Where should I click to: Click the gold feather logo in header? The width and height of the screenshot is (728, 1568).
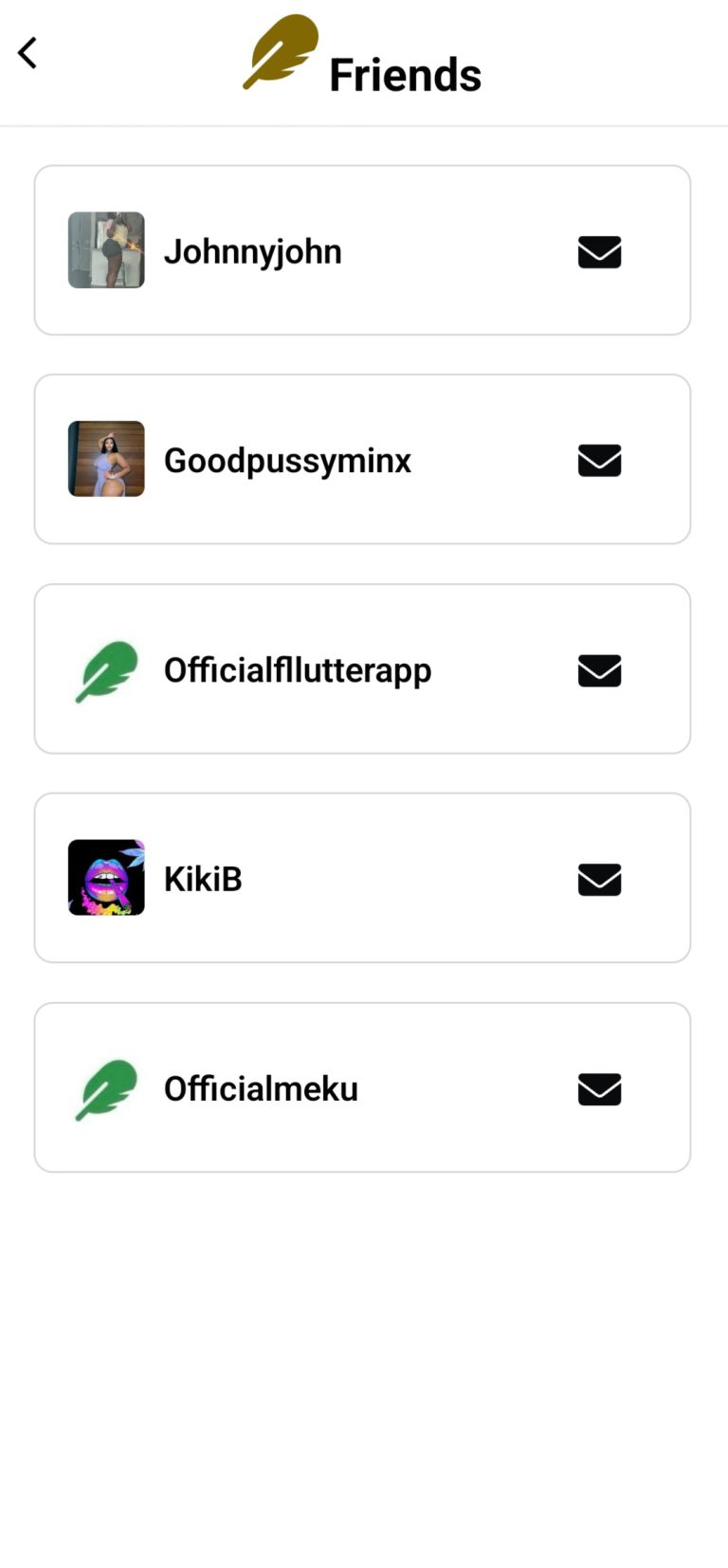[x=281, y=51]
